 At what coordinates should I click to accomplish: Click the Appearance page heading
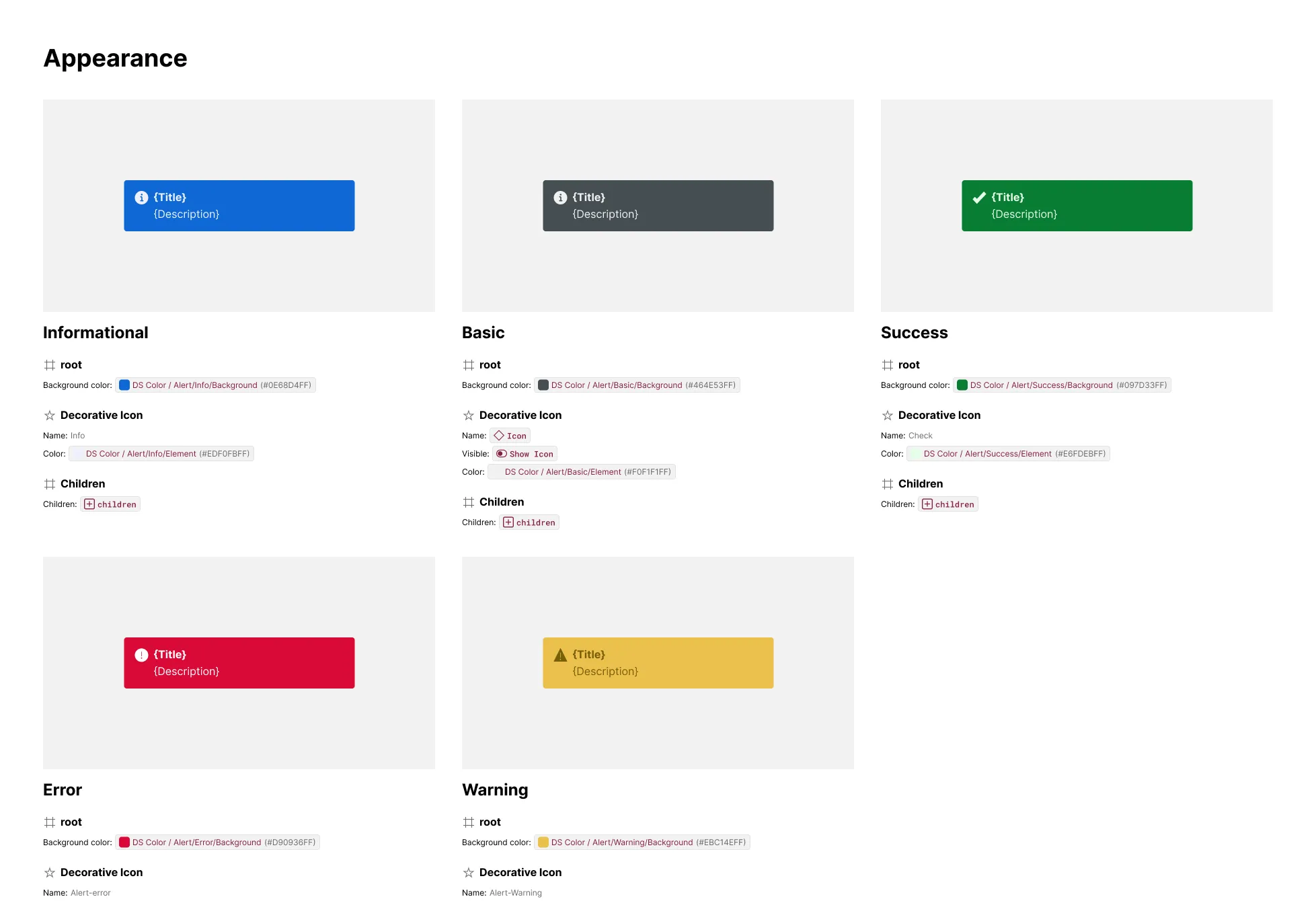pos(115,58)
